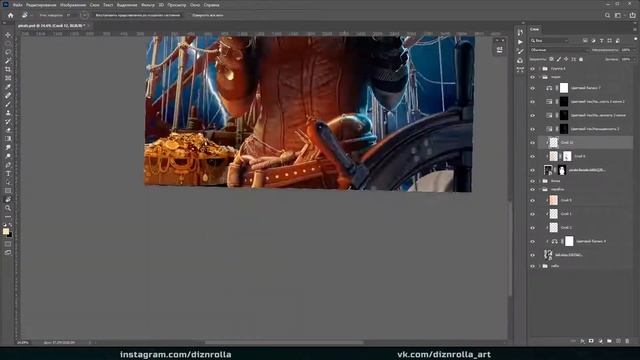Click the new adjustment layer icon
640x360 pixels.
click(600, 341)
